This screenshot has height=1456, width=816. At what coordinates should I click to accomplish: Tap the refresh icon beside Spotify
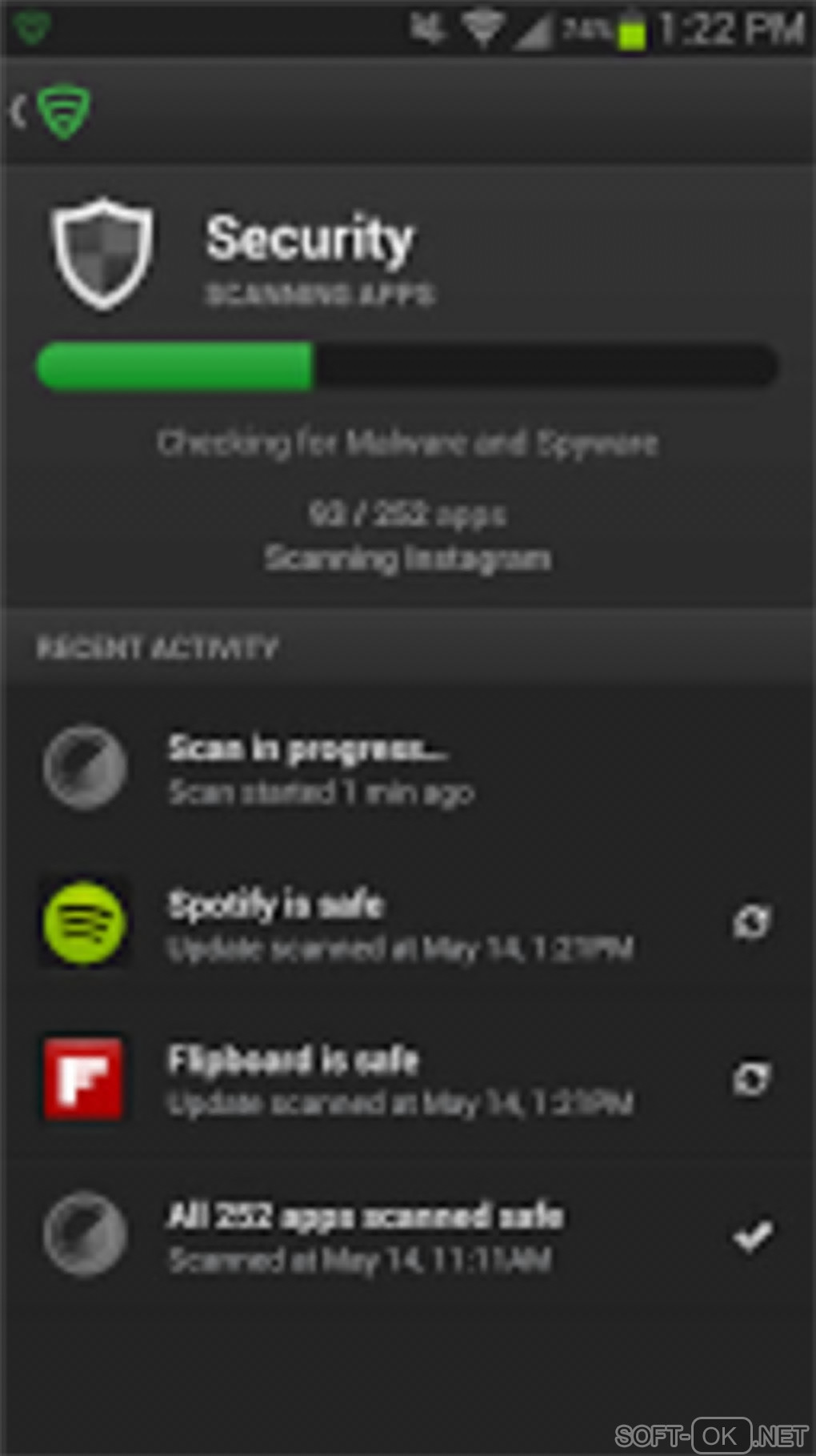pyautogui.click(x=752, y=922)
